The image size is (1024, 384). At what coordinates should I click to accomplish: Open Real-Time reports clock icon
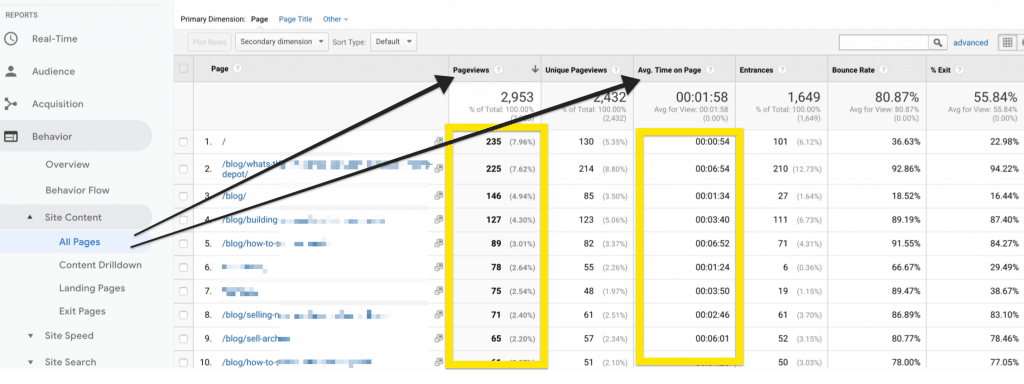point(10,39)
